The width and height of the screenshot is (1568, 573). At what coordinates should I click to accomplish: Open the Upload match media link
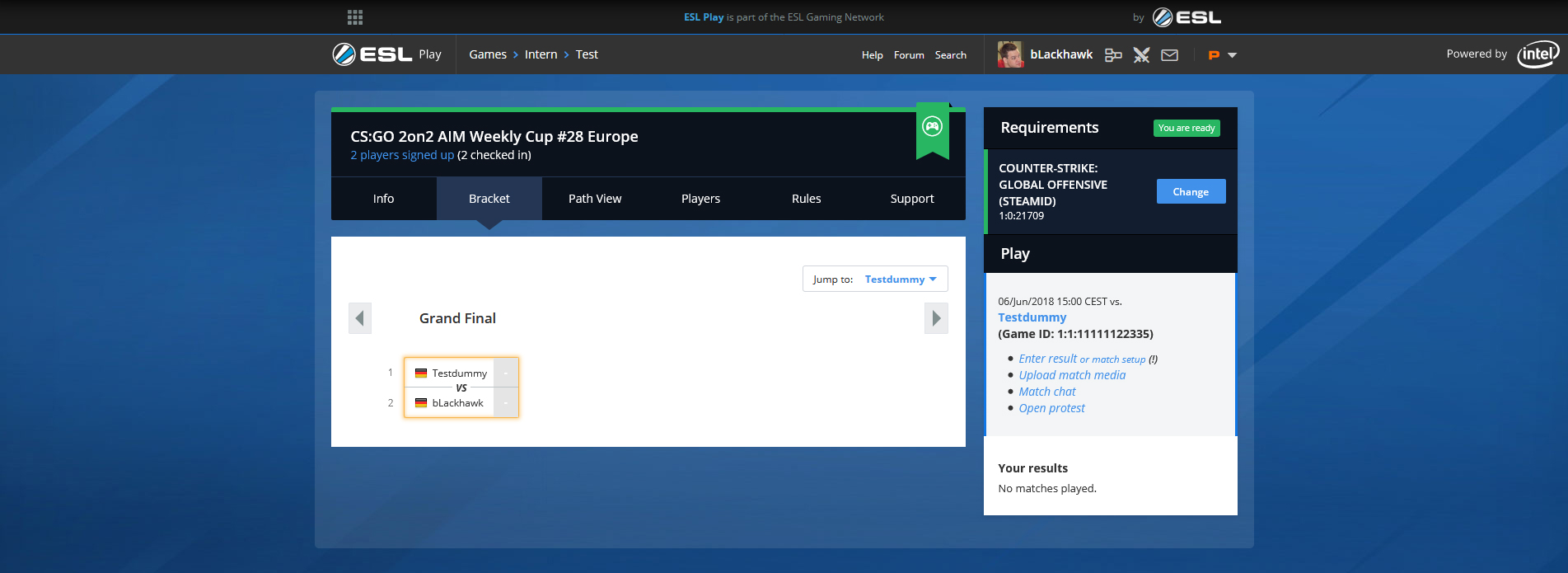[1072, 375]
